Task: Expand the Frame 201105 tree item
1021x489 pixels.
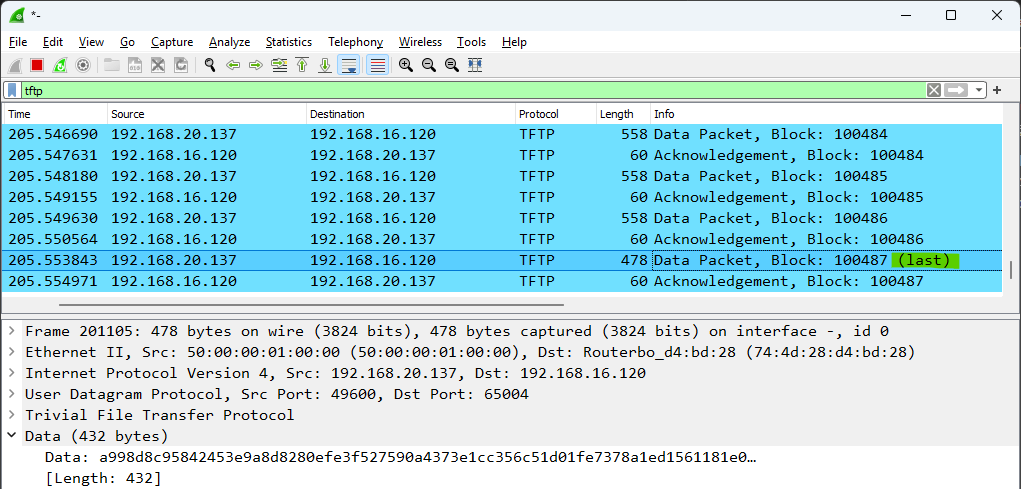Action: [x=12, y=331]
